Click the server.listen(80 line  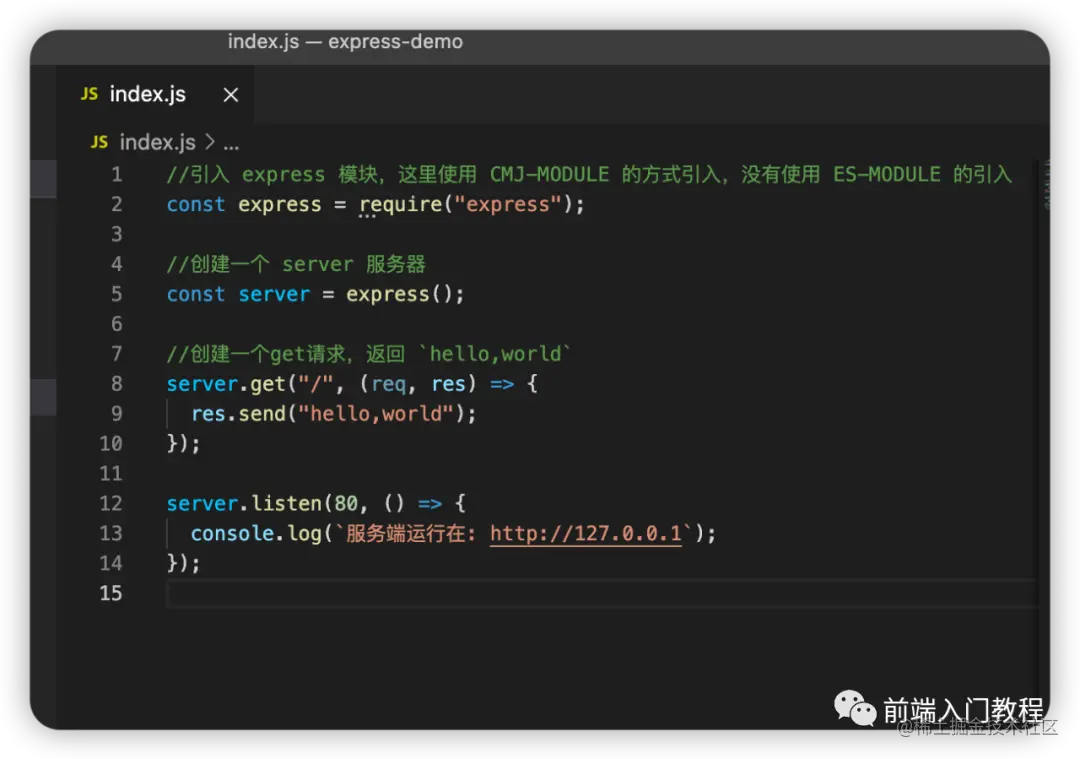316,503
